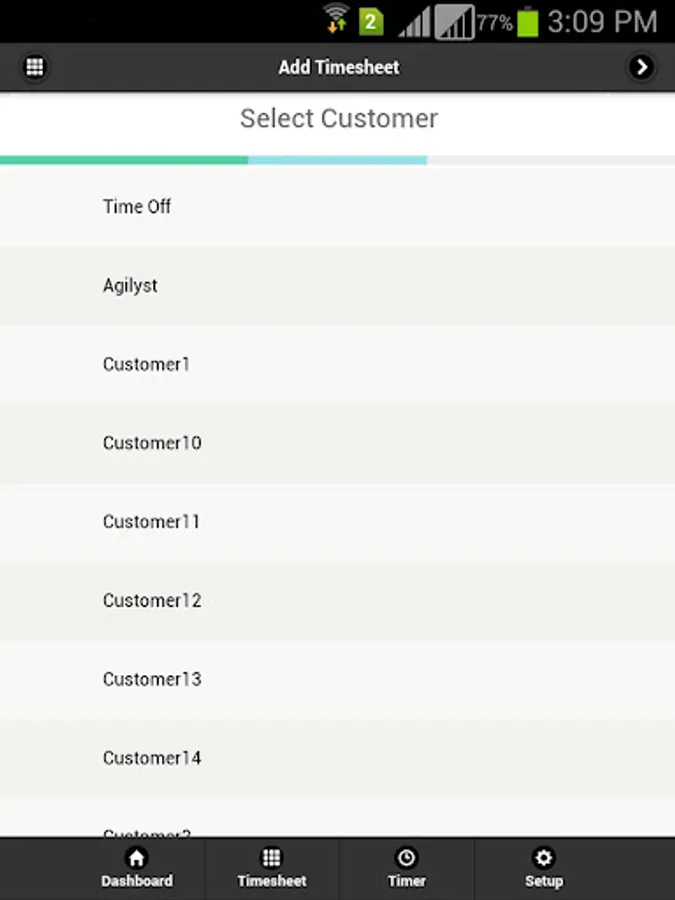675x900 pixels.
Task: Select the Time Off entry
Action: coord(137,206)
